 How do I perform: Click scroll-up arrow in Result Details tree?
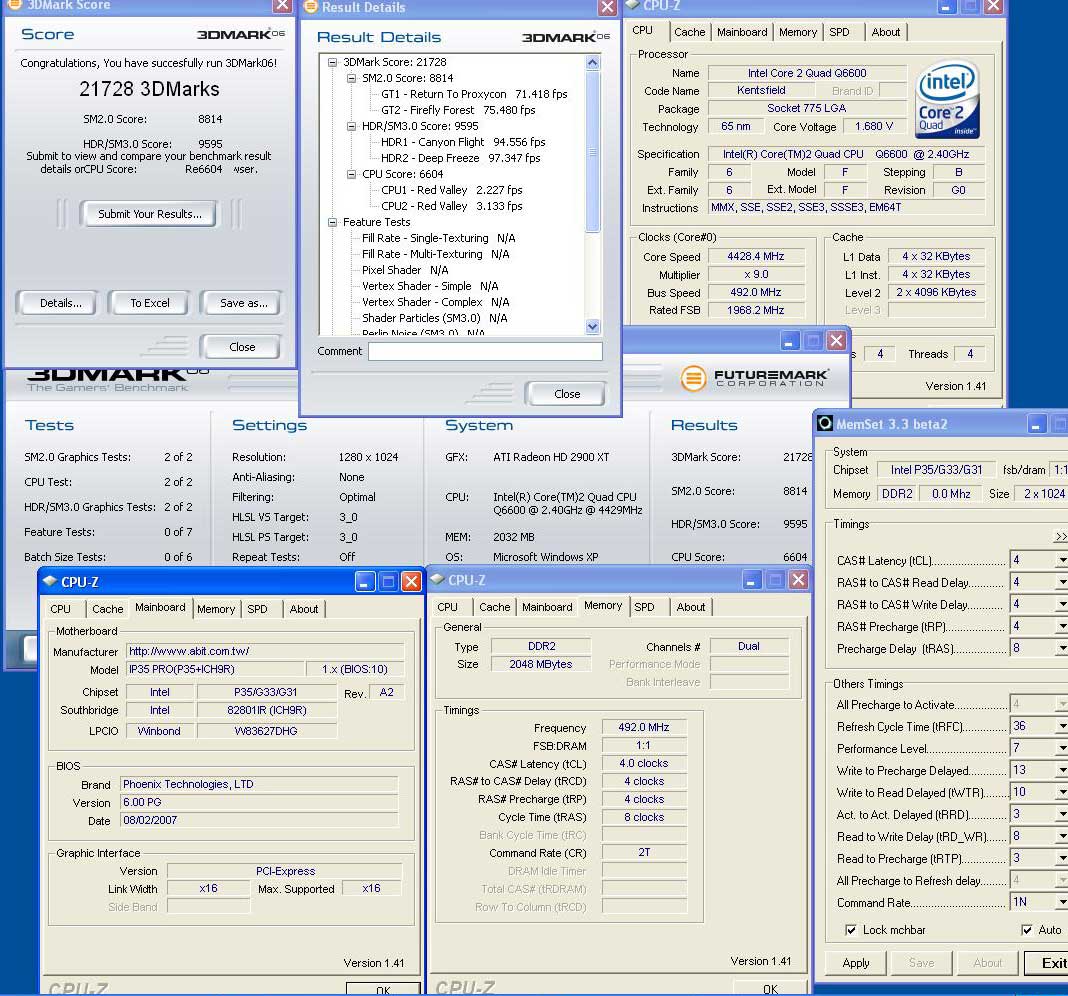[592, 63]
